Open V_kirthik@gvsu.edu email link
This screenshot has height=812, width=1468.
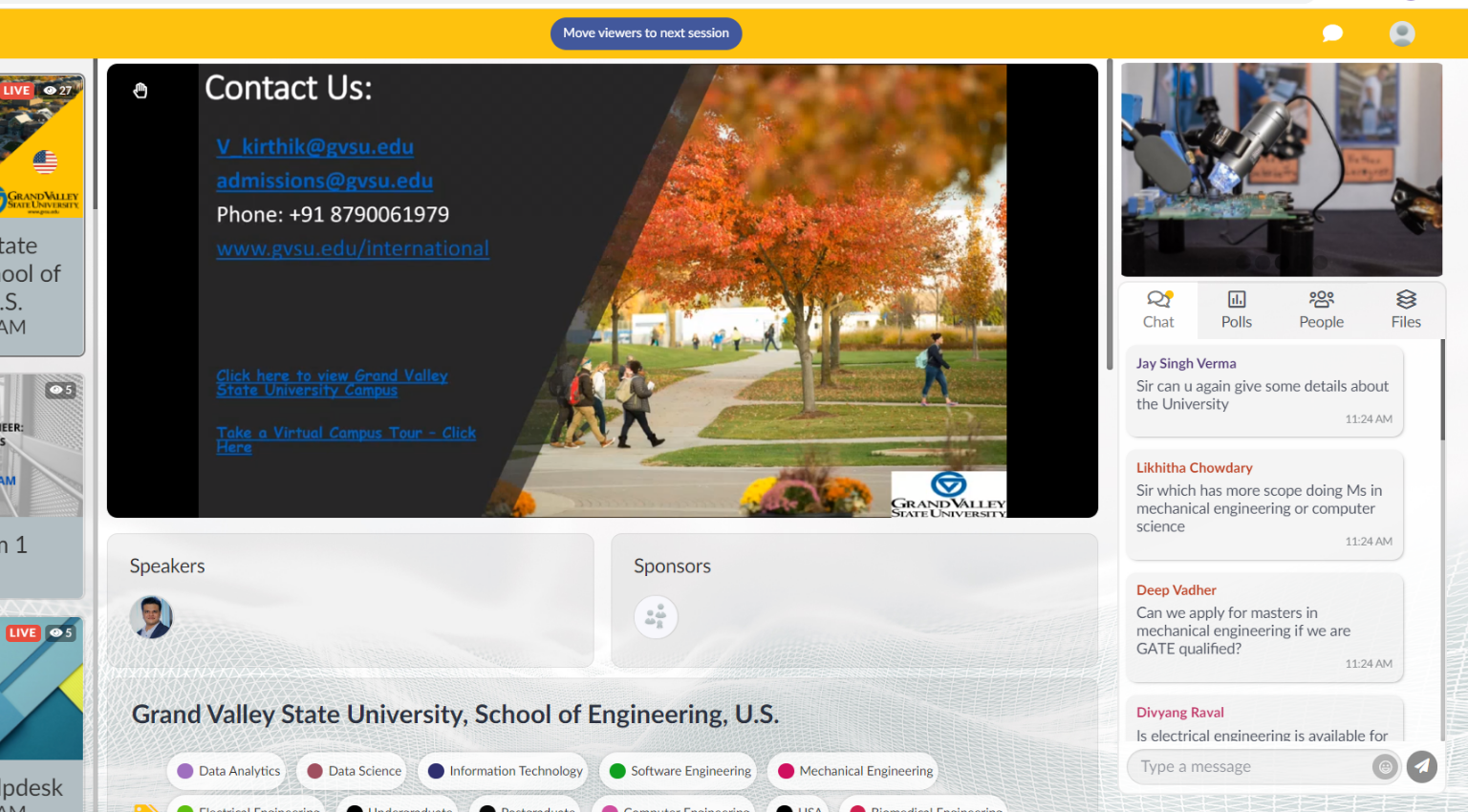(314, 146)
